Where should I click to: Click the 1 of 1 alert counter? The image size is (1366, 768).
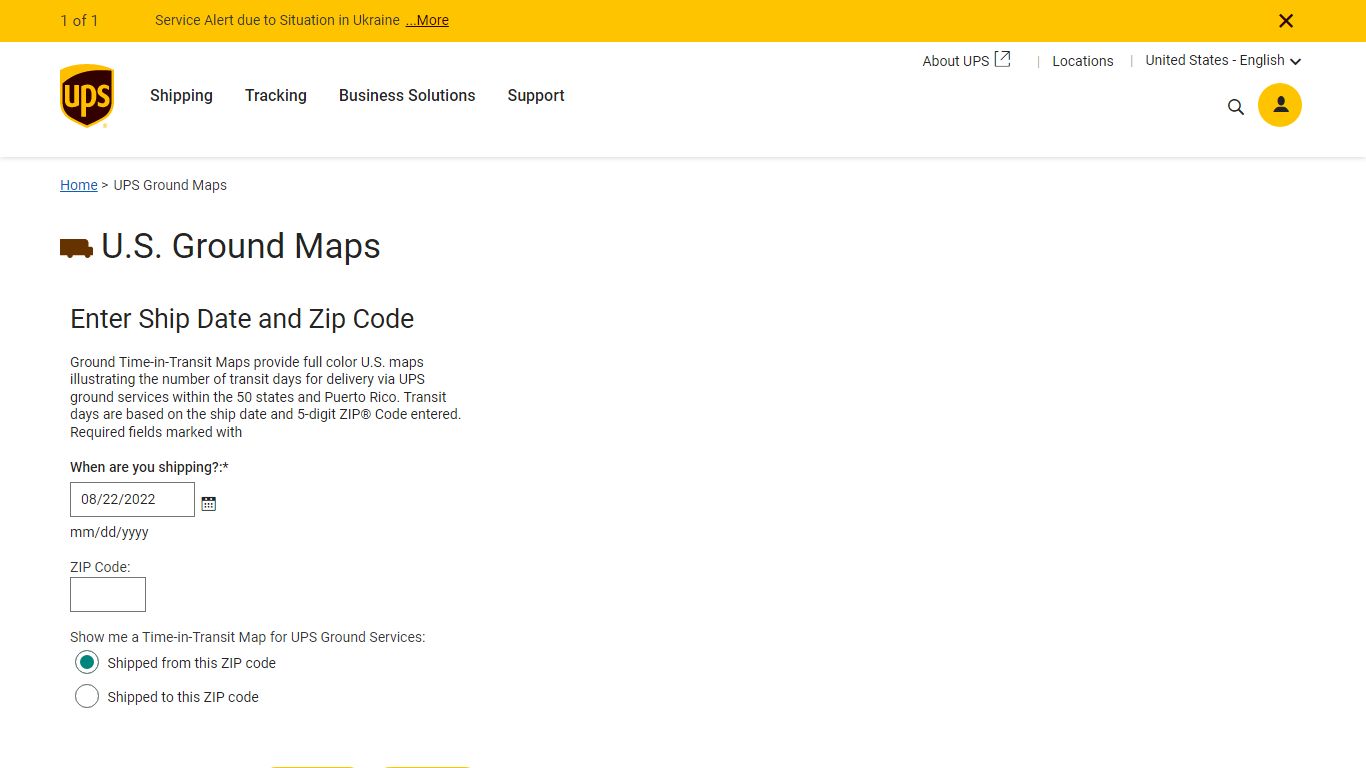click(x=79, y=20)
